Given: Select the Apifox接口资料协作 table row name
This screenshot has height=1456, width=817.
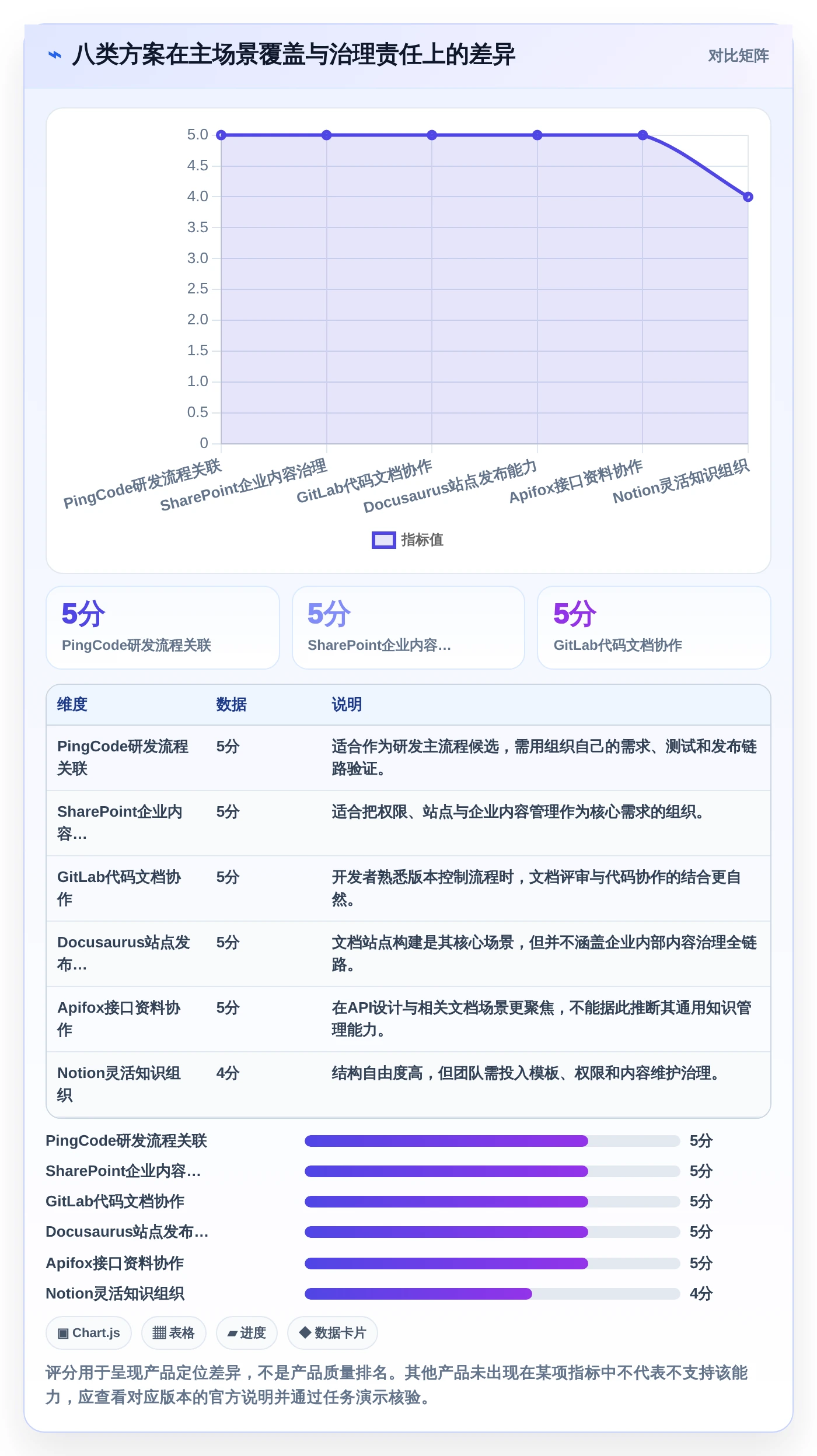Looking at the screenshot, I should click(119, 1019).
